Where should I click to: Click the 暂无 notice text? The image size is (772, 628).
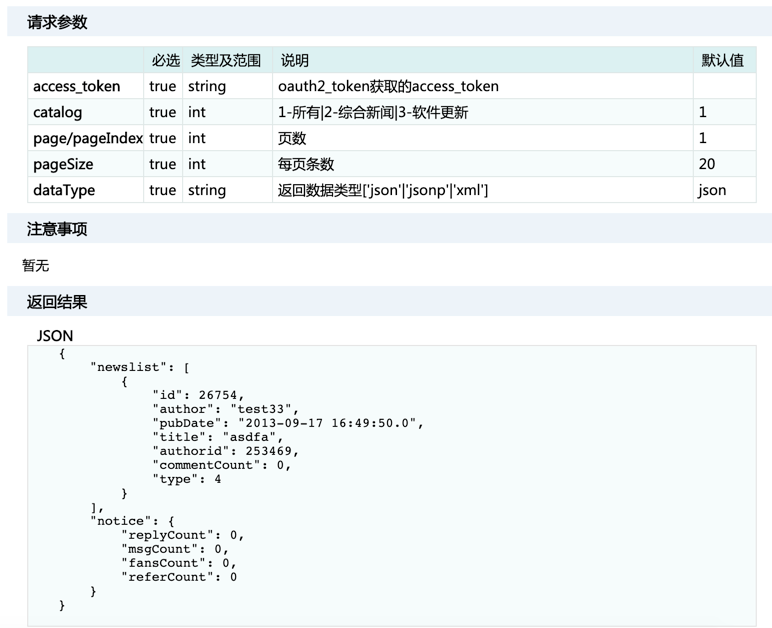(x=35, y=266)
